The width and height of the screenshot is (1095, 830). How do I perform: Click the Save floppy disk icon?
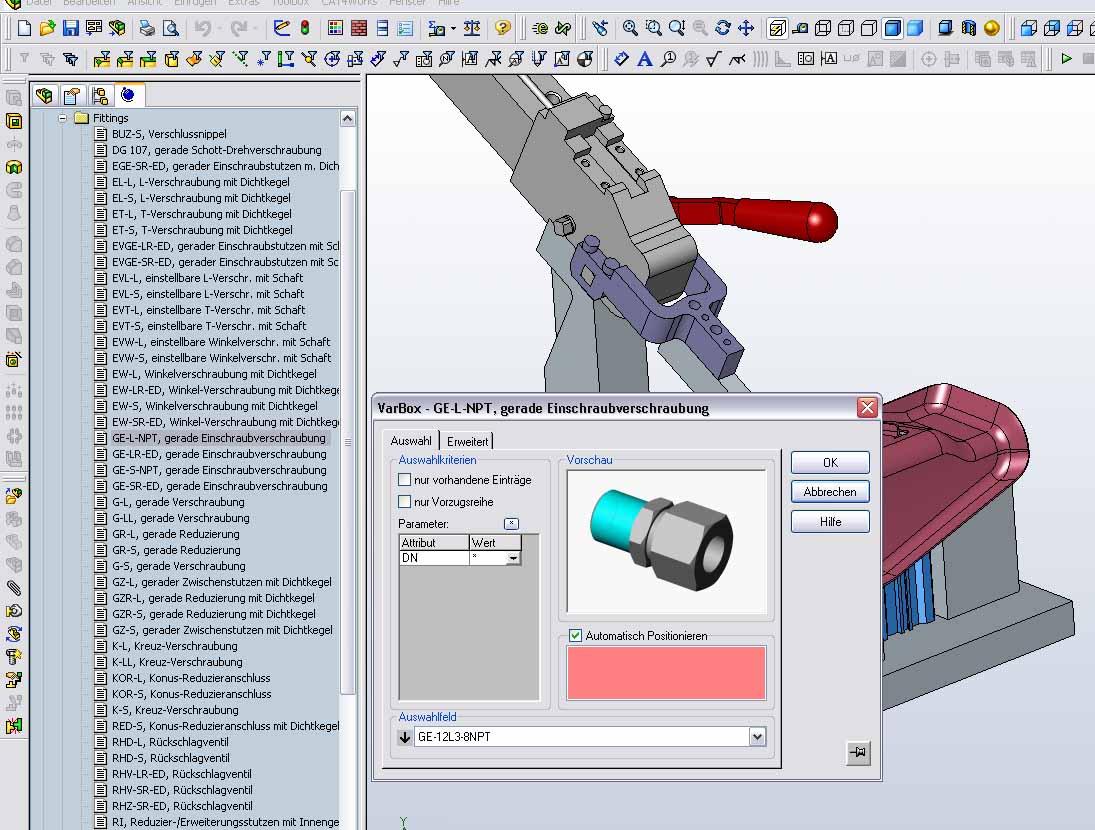pos(71,28)
